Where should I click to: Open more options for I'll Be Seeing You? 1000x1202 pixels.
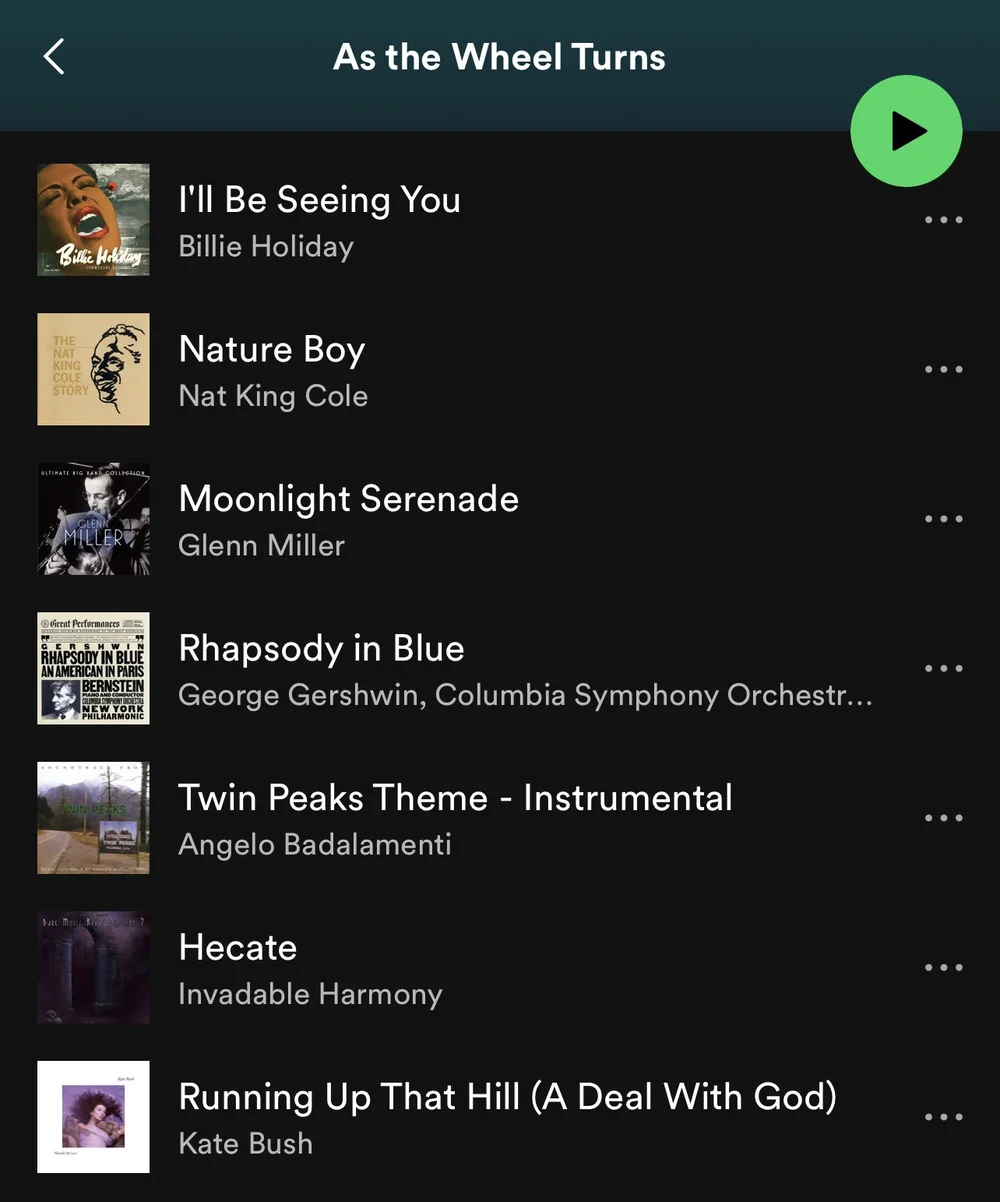943,220
